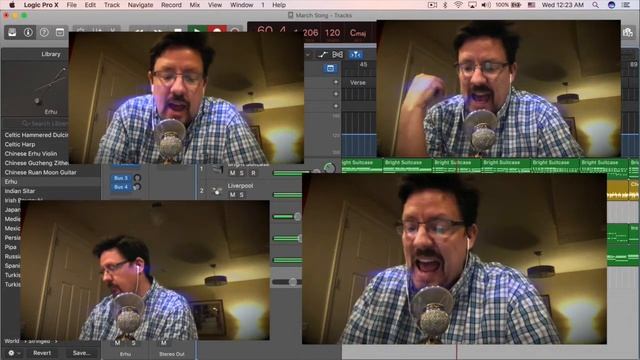This screenshot has height=360, width=640.
Task: Click the World breadcrumb in Library path
Action: (x=11, y=341)
